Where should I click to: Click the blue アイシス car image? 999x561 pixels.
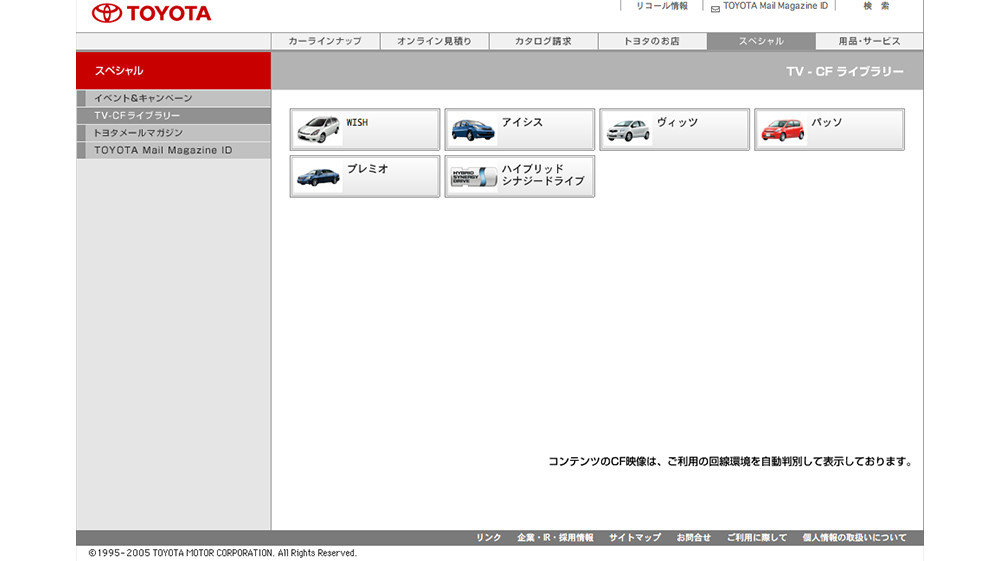[473, 129]
